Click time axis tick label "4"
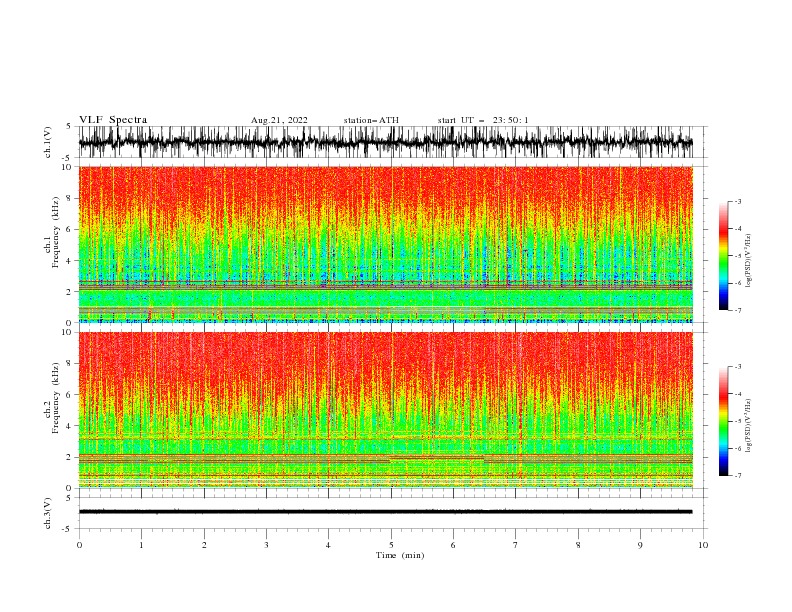The width and height of the screenshot is (792, 612). pos(328,545)
